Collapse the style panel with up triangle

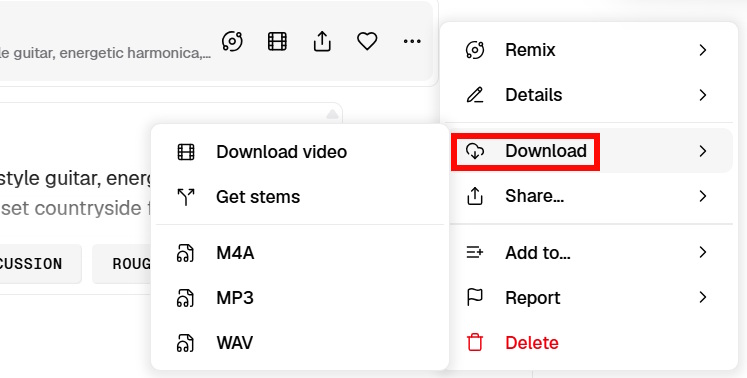pyautogui.click(x=332, y=114)
